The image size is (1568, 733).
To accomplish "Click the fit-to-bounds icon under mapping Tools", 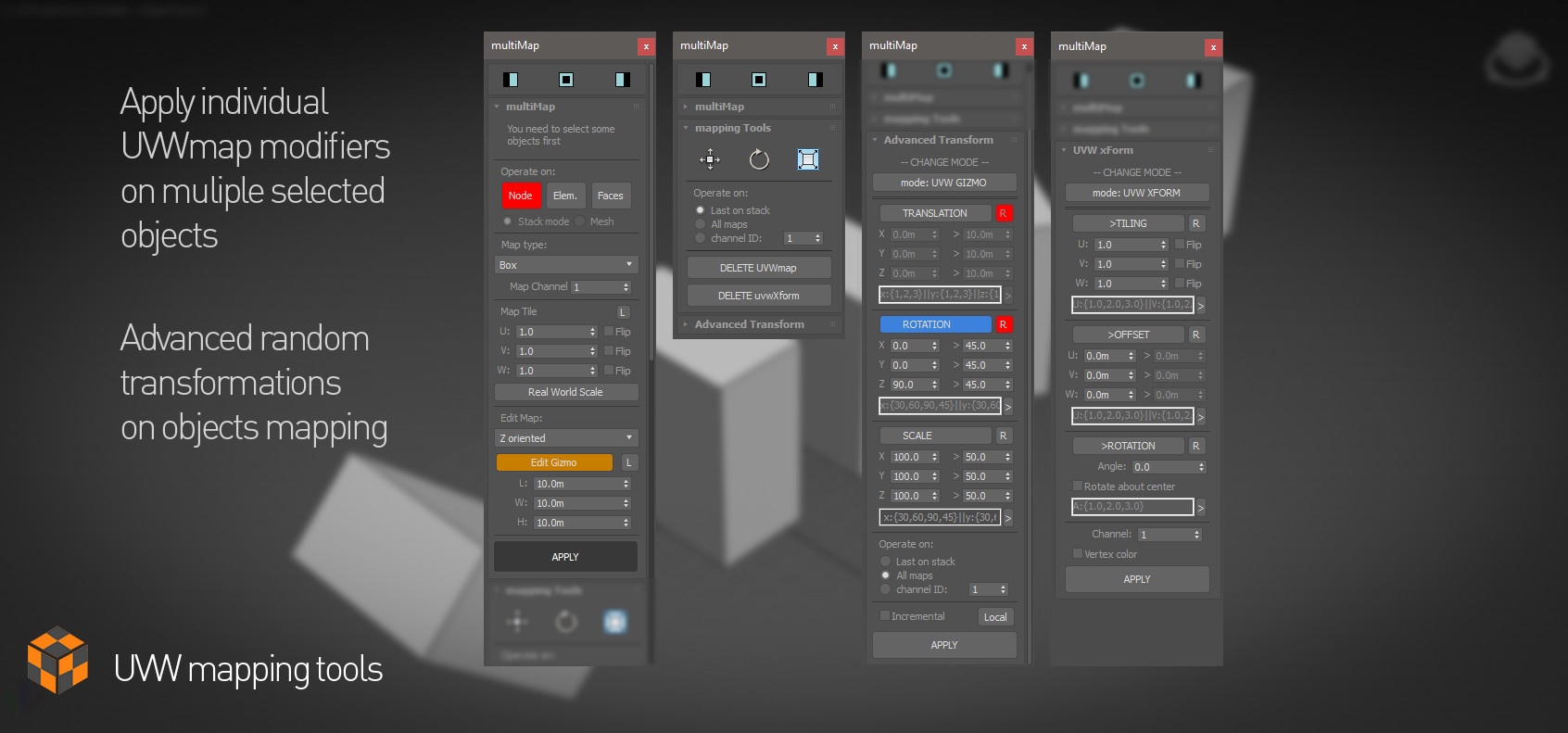I will point(808,159).
